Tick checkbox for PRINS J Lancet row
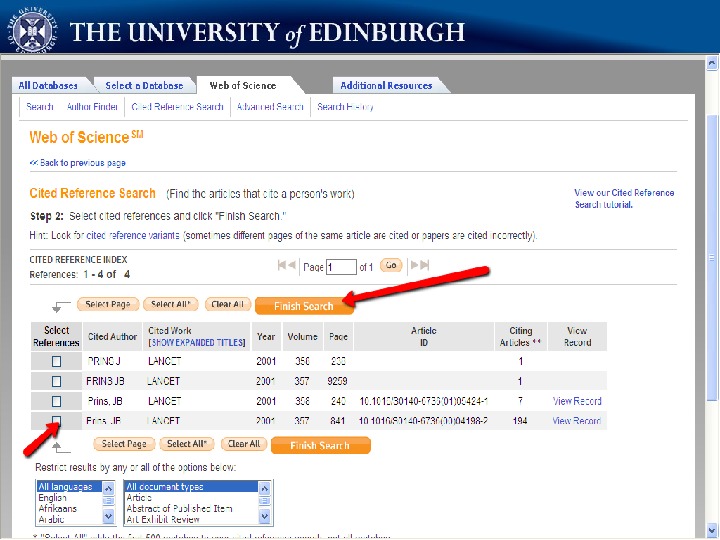This screenshot has width=720, height=540. (56, 361)
